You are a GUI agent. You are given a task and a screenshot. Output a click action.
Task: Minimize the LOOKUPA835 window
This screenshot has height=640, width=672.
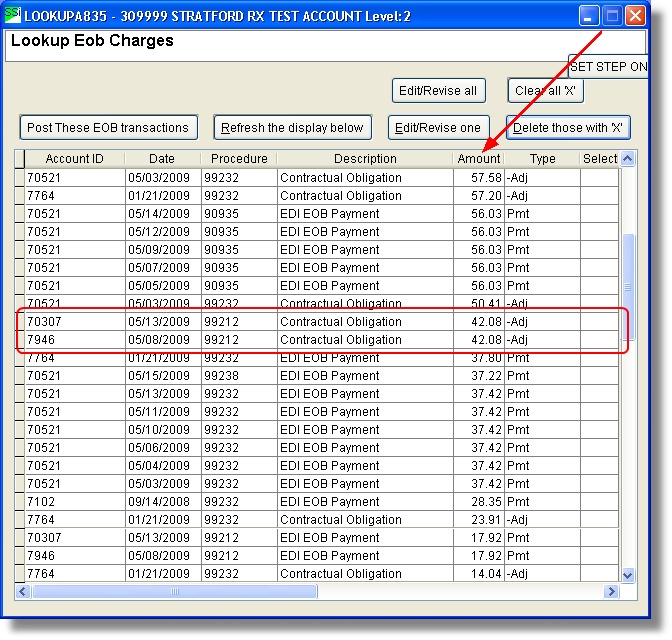[588, 16]
